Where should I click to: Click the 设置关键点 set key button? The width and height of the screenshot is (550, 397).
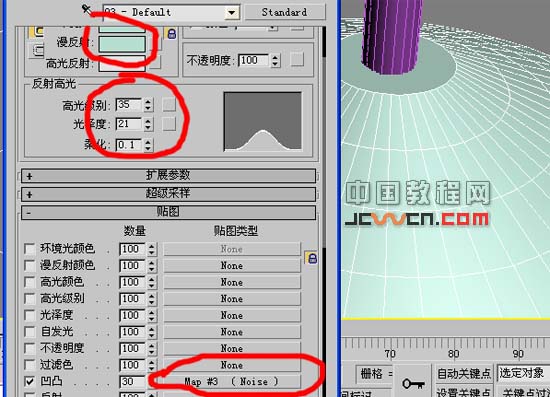click(x=464, y=392)
